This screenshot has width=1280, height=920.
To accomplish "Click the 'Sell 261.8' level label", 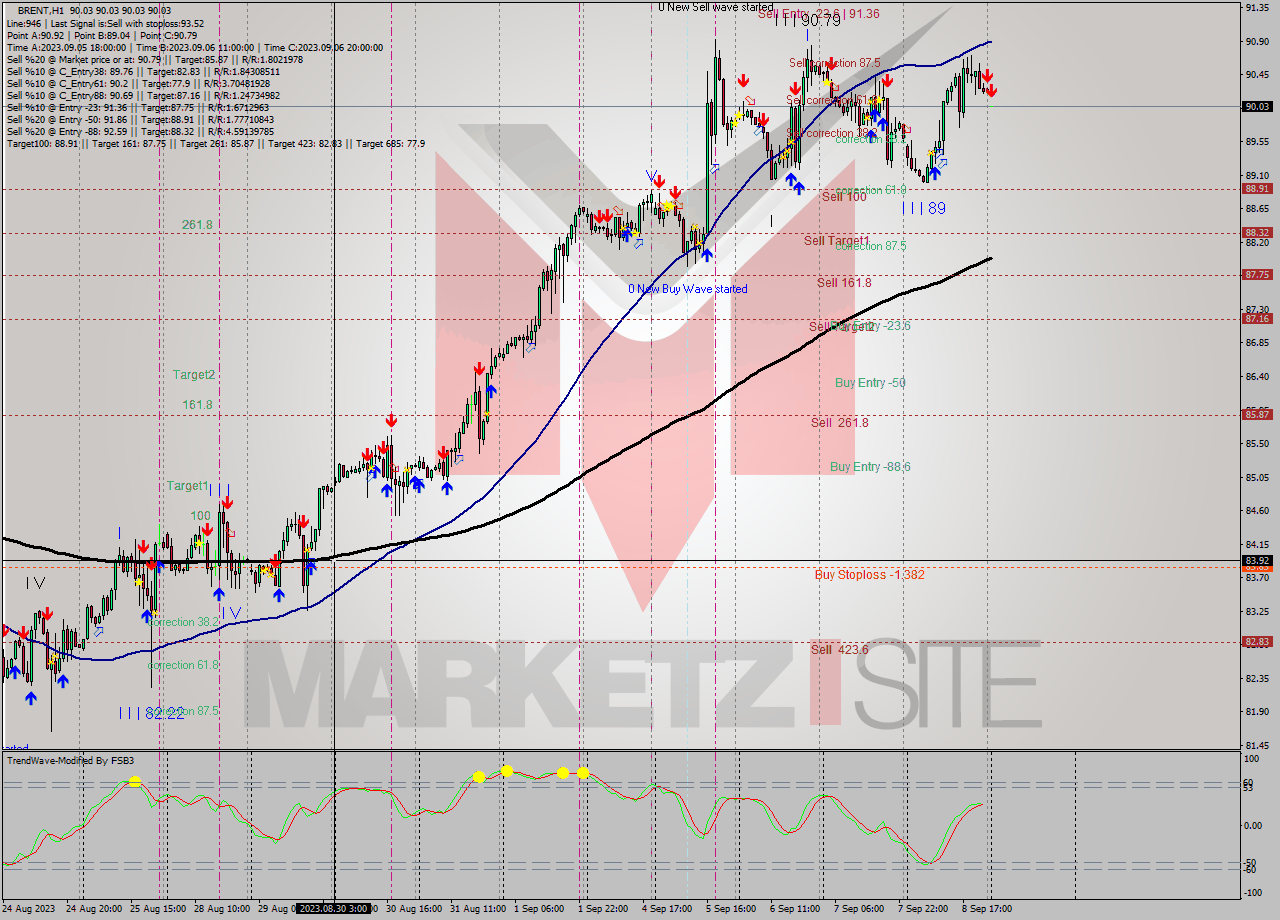I will click(x=839, y=423).
